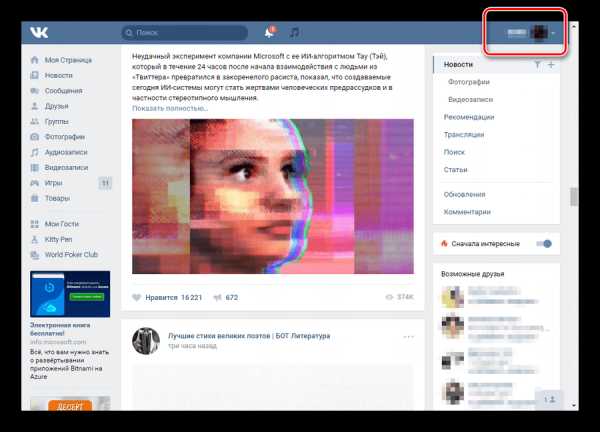The width and height of the screenshot is (600, 432).
Task: Open Поиск in right menu
Action: click(454, 152)
